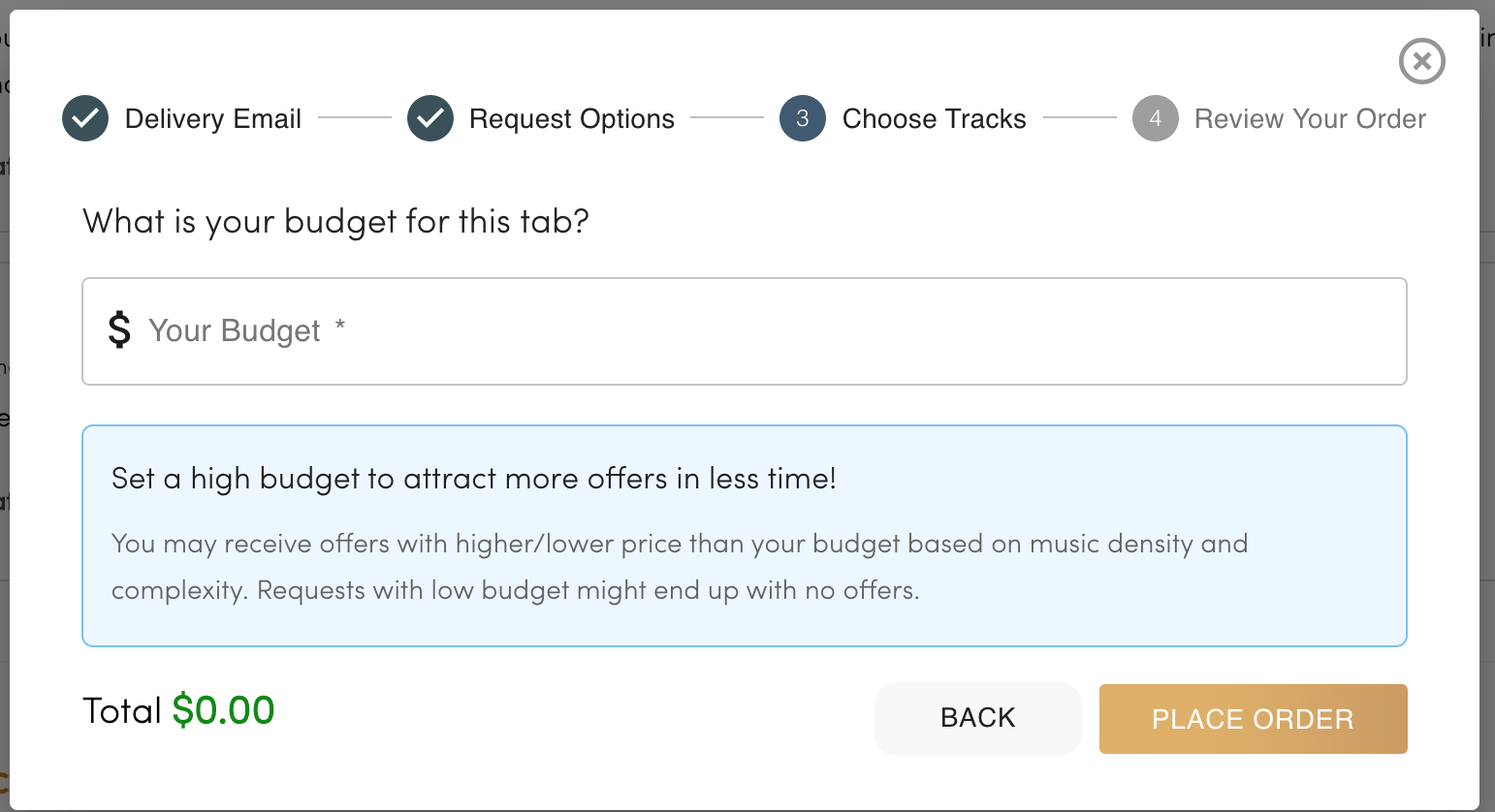Click the blue budget advice info box

point(745,536)
